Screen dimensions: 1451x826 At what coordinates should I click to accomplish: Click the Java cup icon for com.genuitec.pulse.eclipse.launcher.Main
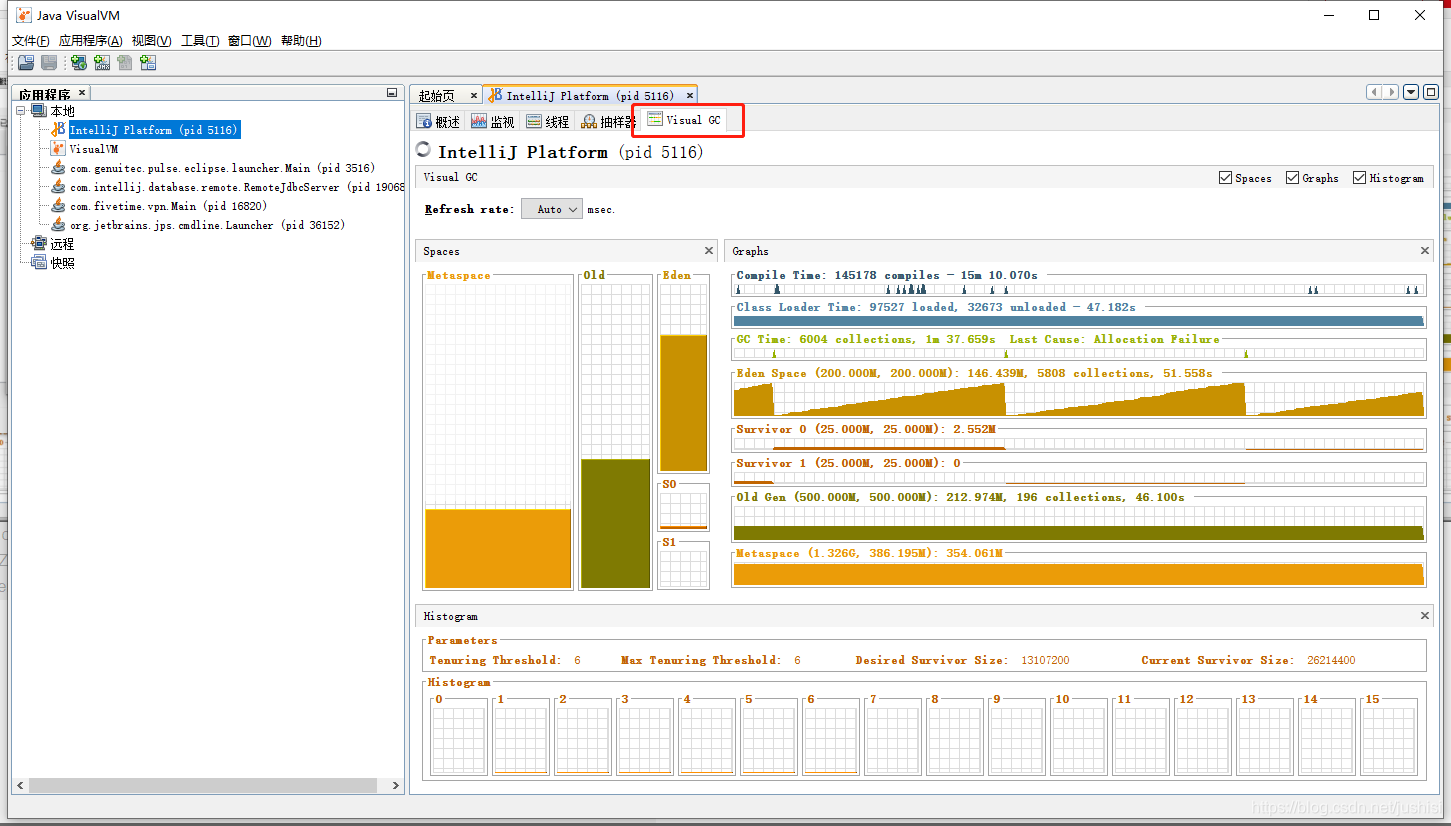(x=58, y=168)
